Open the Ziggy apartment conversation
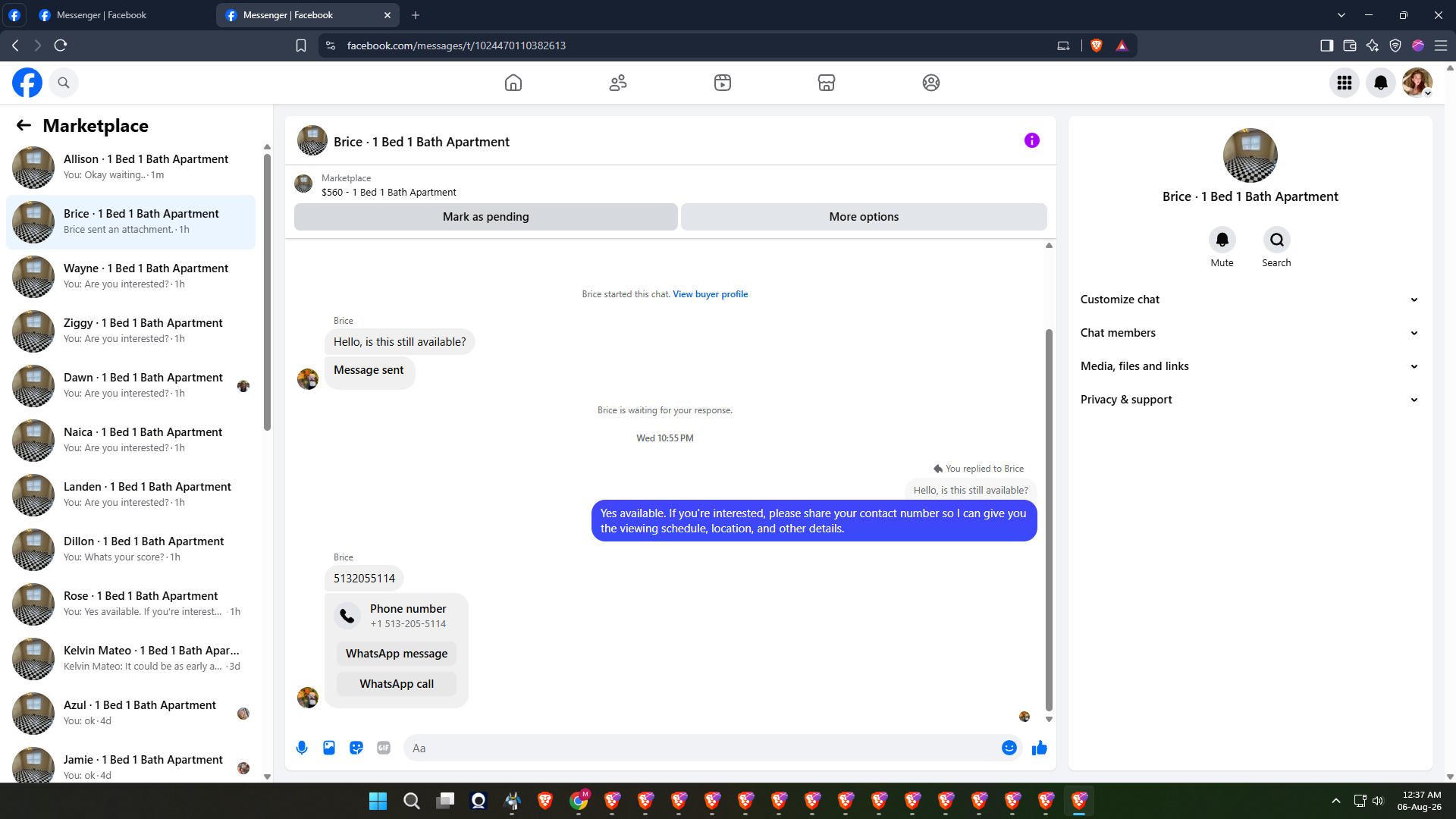Image resolution: width=1456 pixels, height=819 pixels. (x=130, y=331)
